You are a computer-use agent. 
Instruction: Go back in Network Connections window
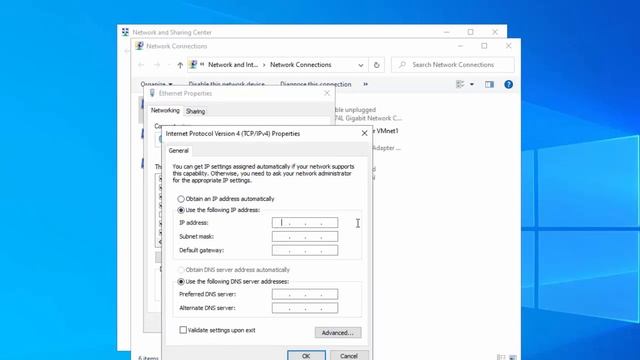[141, 65]
